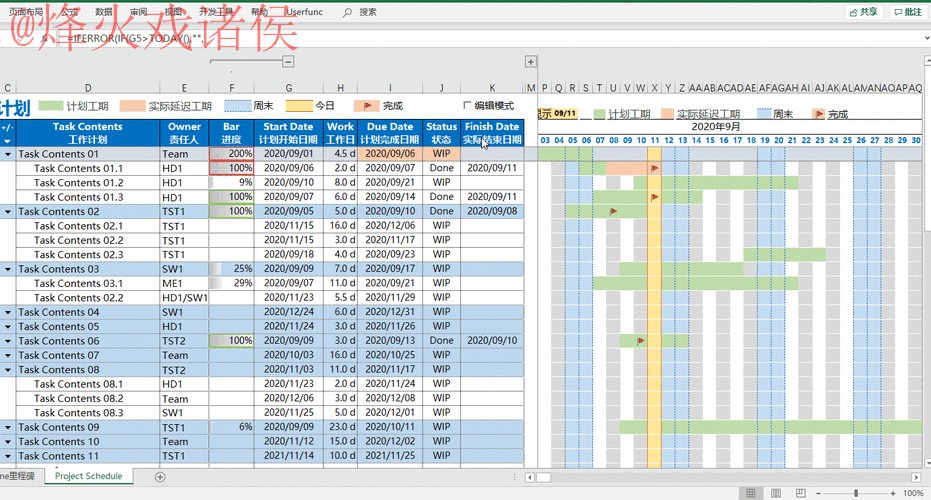Click the Share (共享) button
This screenshot has height=500, width=931.
(863, 12)
